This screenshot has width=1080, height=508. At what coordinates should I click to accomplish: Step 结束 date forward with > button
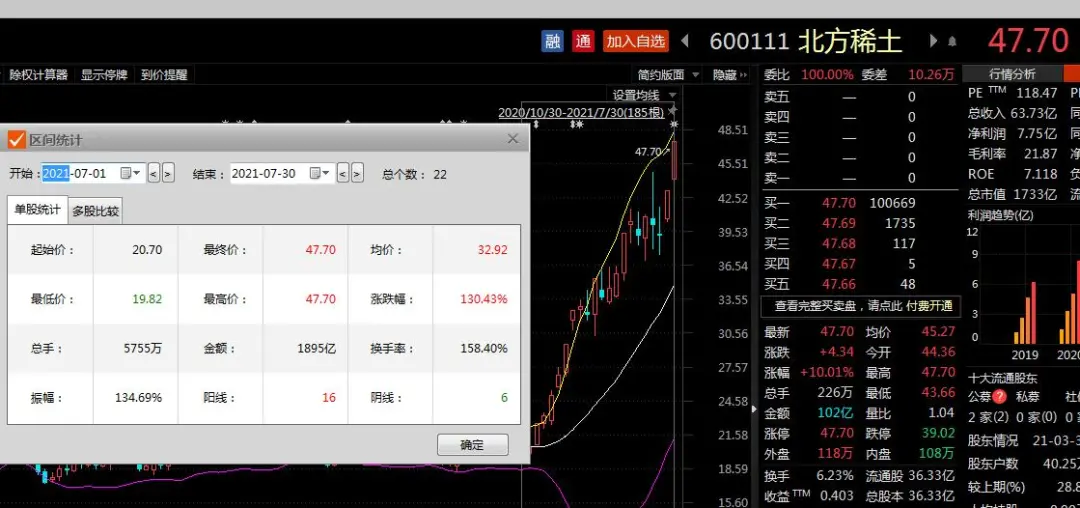pos(357,173)
